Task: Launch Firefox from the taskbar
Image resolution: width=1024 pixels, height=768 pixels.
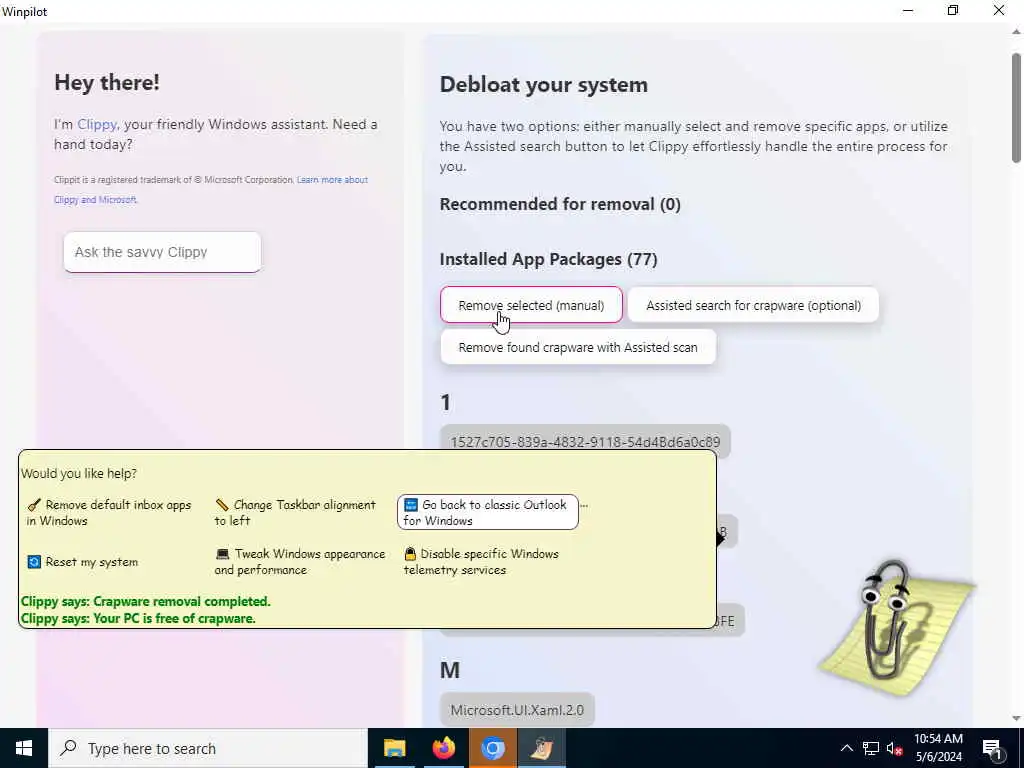Action: 443,748
